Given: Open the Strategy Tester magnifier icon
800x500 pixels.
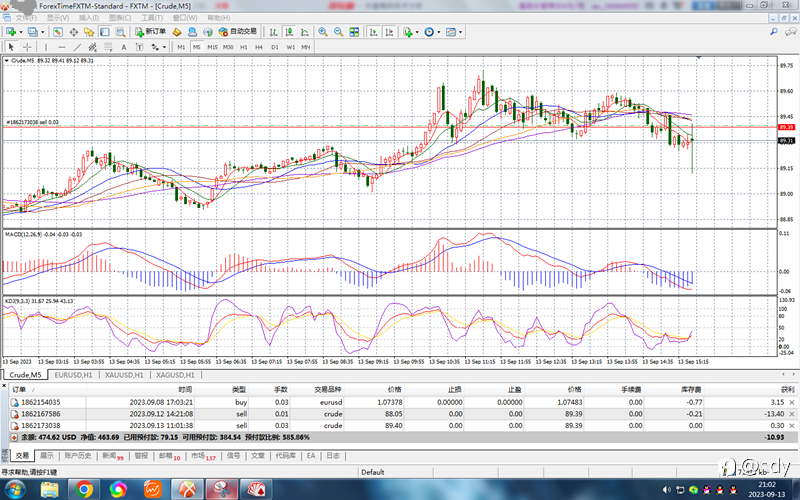Looking at the screenshot, I should 120,32.
